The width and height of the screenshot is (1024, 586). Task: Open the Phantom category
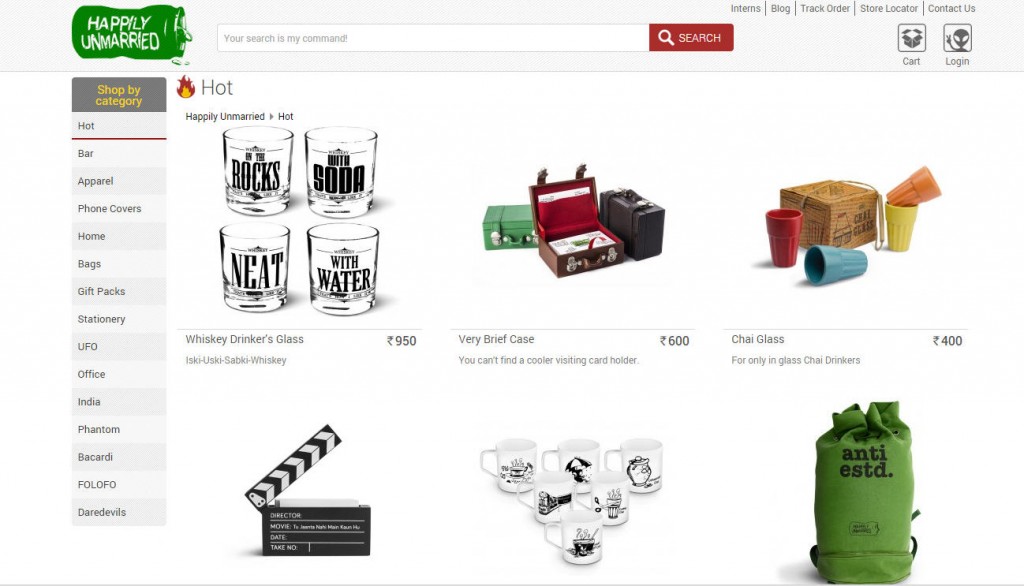[x=119, y=429]
